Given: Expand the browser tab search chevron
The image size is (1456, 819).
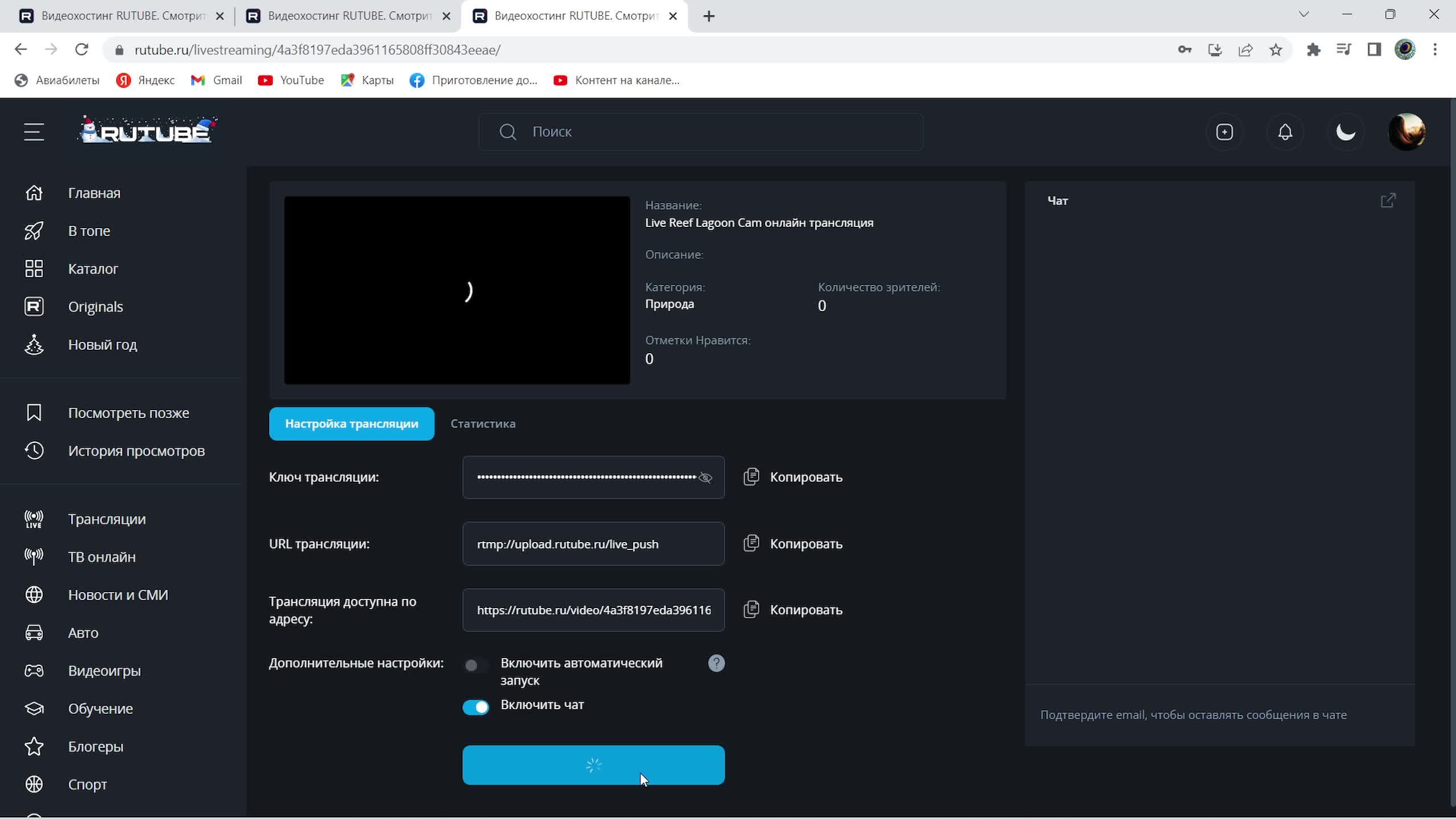Looking at the screenshot, I should 1304,15.
